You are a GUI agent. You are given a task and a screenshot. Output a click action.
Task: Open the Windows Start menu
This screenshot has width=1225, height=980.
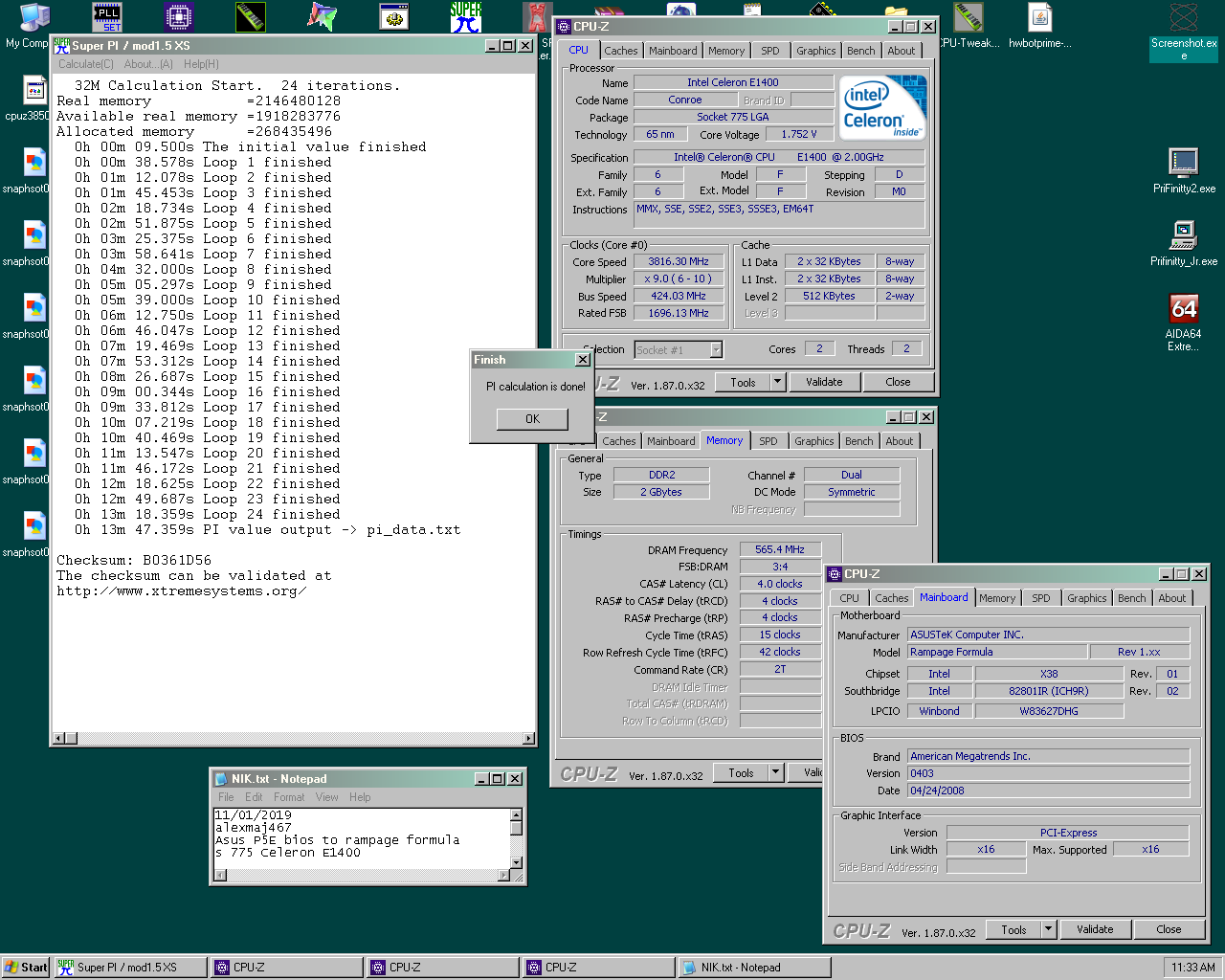click(x=26, y=968)
